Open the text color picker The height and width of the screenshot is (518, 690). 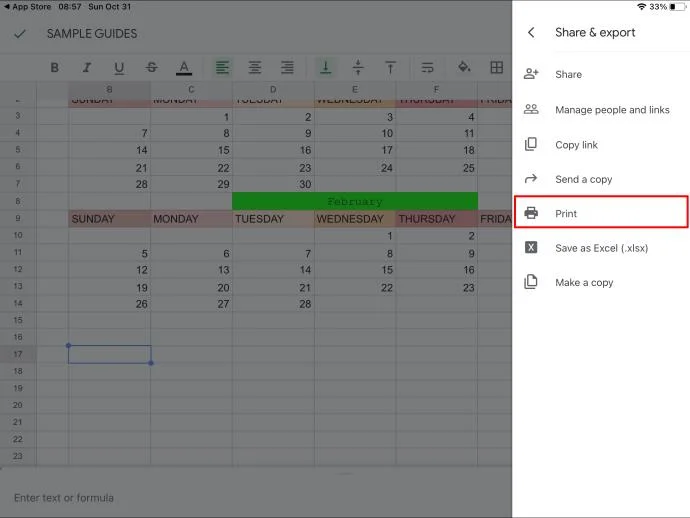click(x=184, y=68)
